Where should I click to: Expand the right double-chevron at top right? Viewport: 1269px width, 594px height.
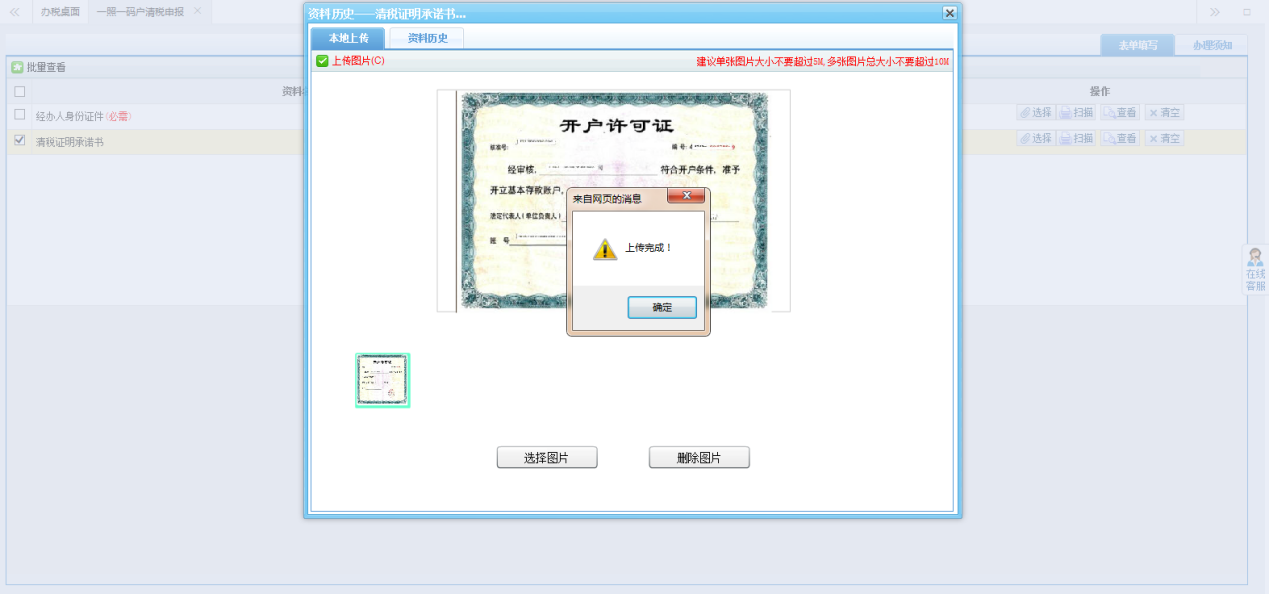click(x=1212, y=12)
